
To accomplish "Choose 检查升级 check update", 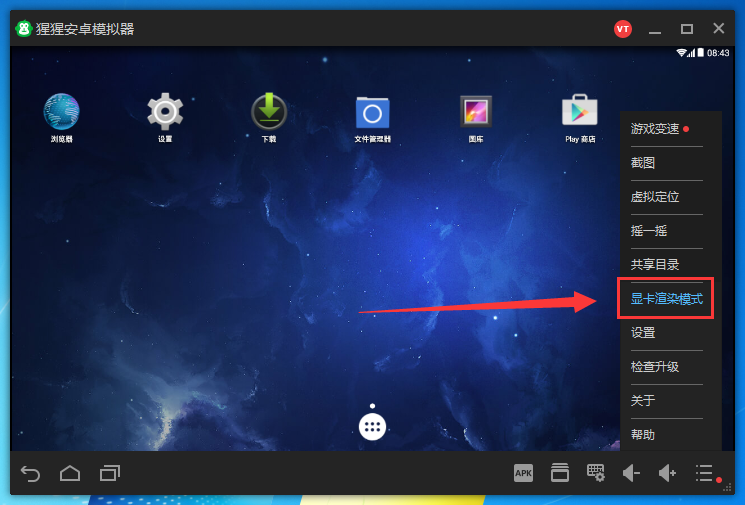I will click(655, 367).
